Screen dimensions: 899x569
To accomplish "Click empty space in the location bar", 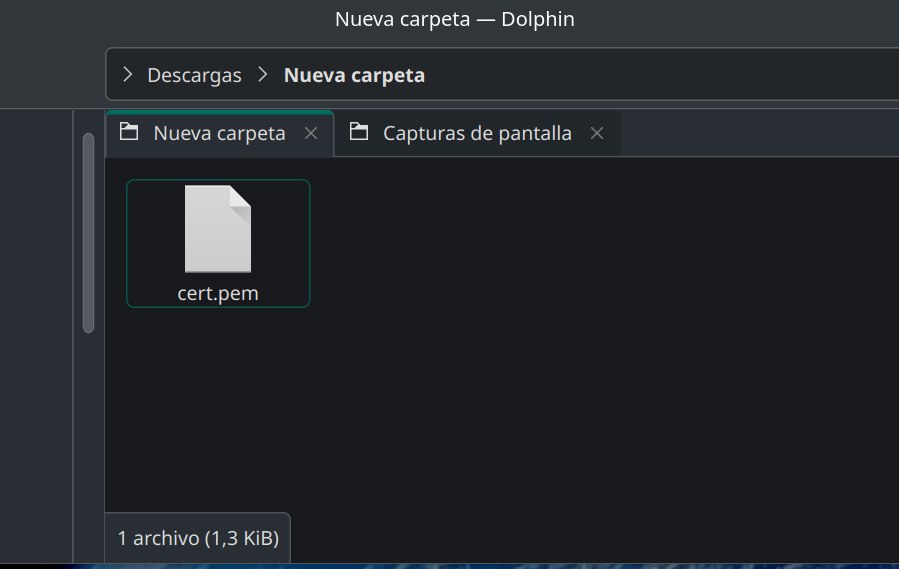I will (650, 75).
